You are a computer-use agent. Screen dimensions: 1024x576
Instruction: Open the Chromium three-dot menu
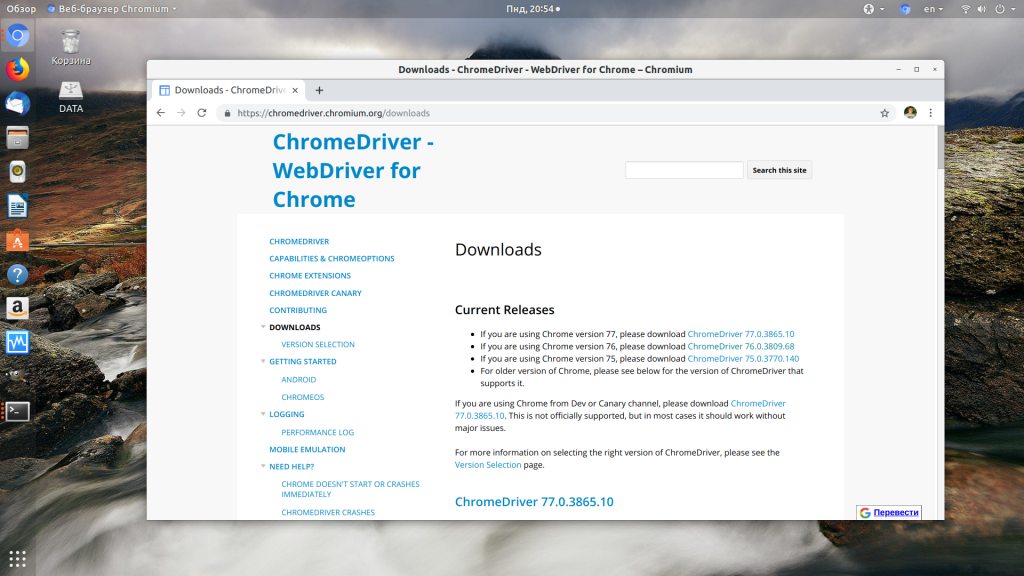(x=930, y=113)
